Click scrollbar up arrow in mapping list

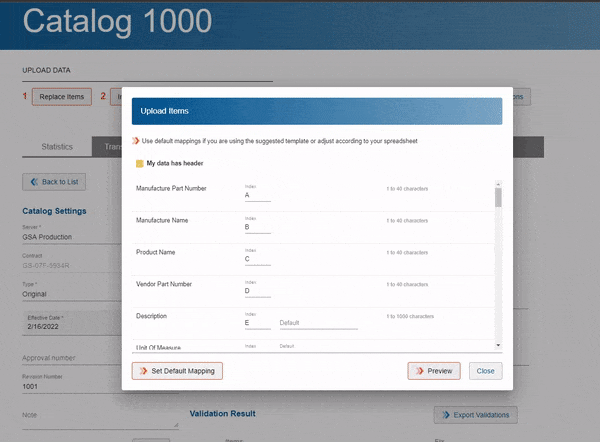498,184
